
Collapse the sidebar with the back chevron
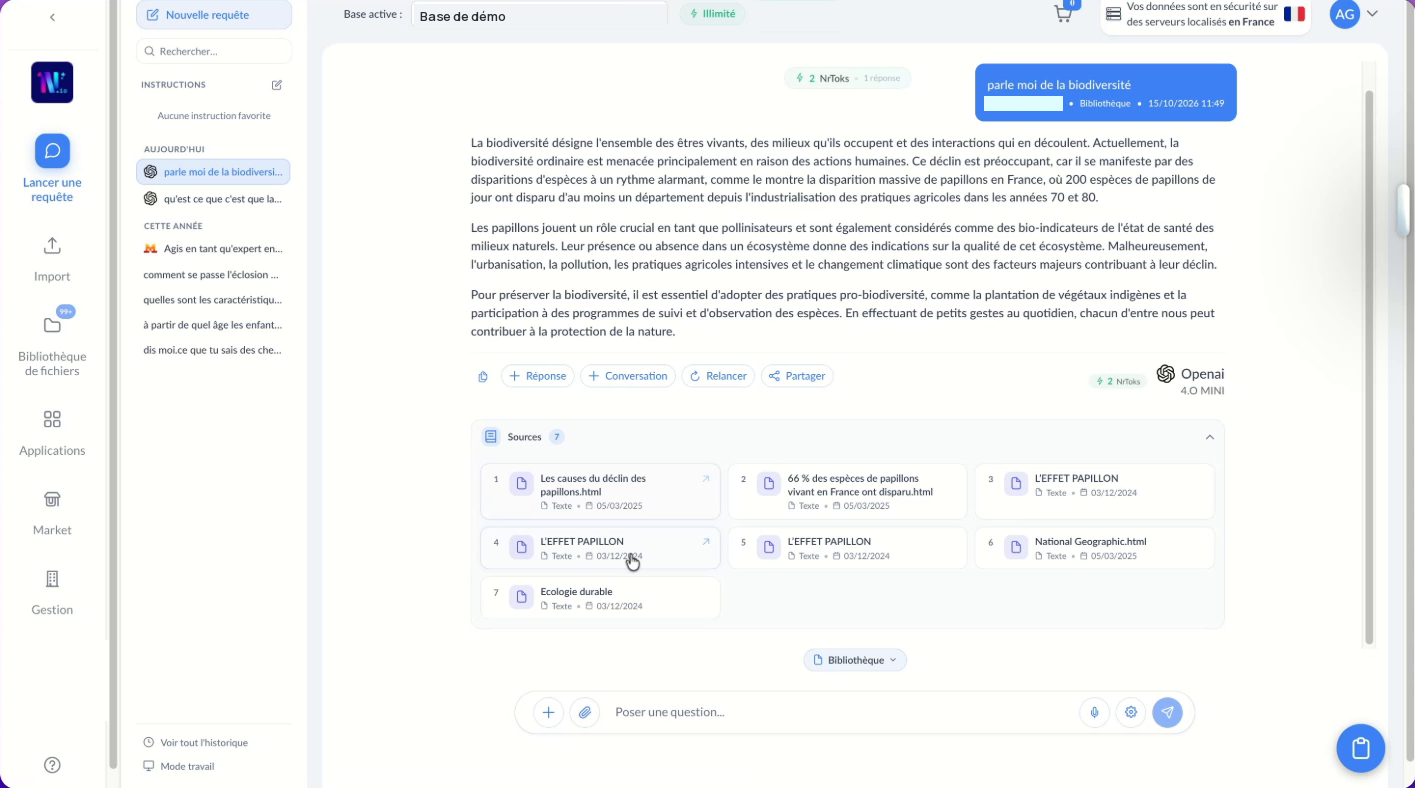click(52, 17)
